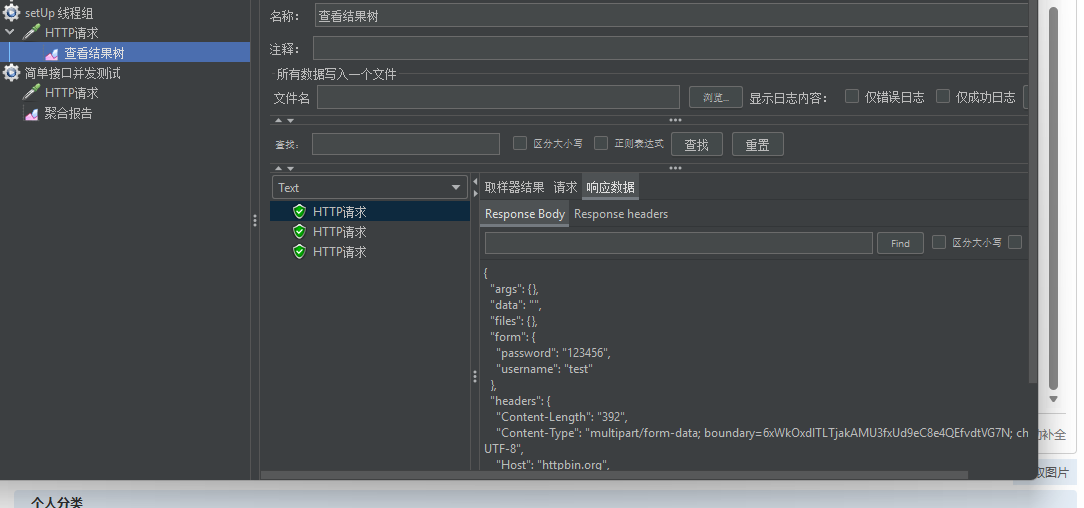Click the "Content-Length": "392" line
Viewport: 1084px width, 508px height.
pyautogui.click(x=563, y=417)
